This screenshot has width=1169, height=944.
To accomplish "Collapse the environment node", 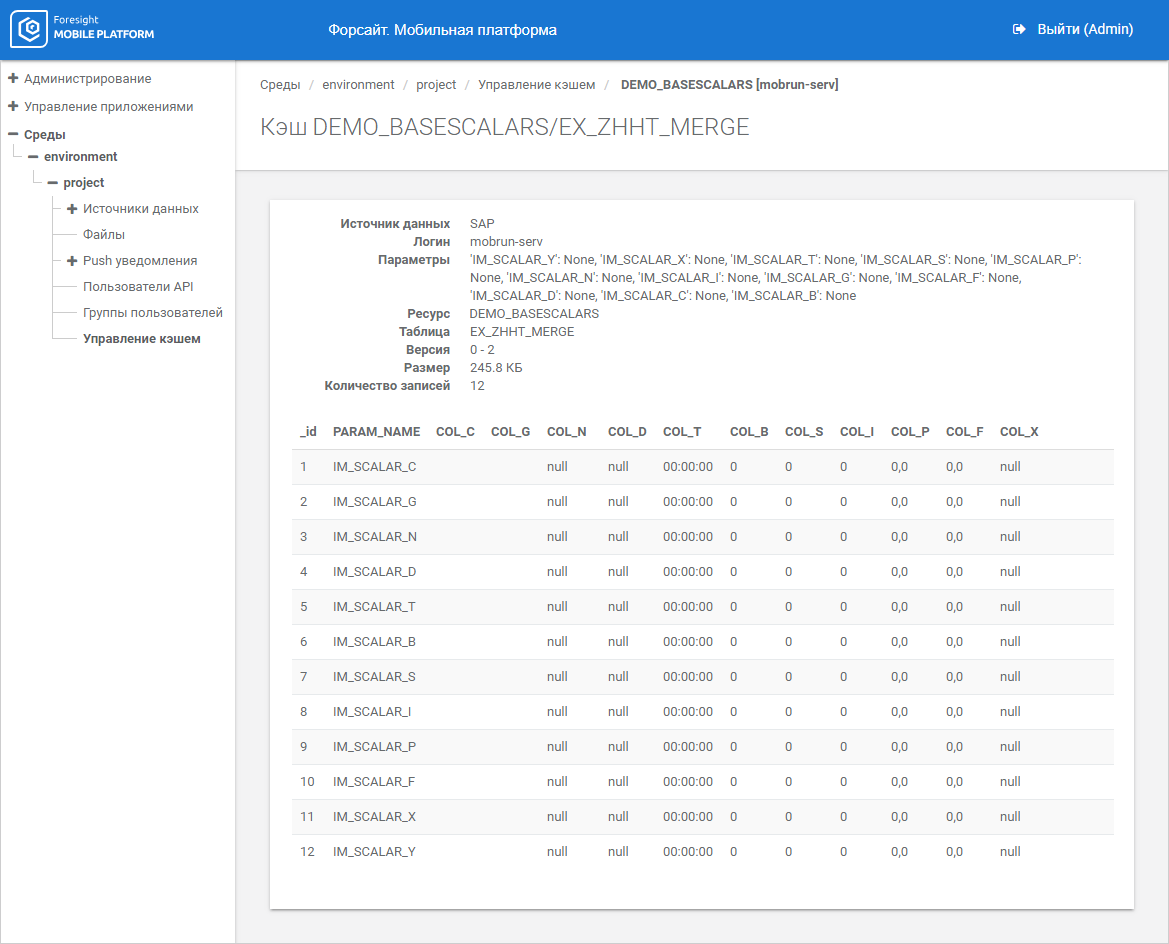I will point(33,157).
